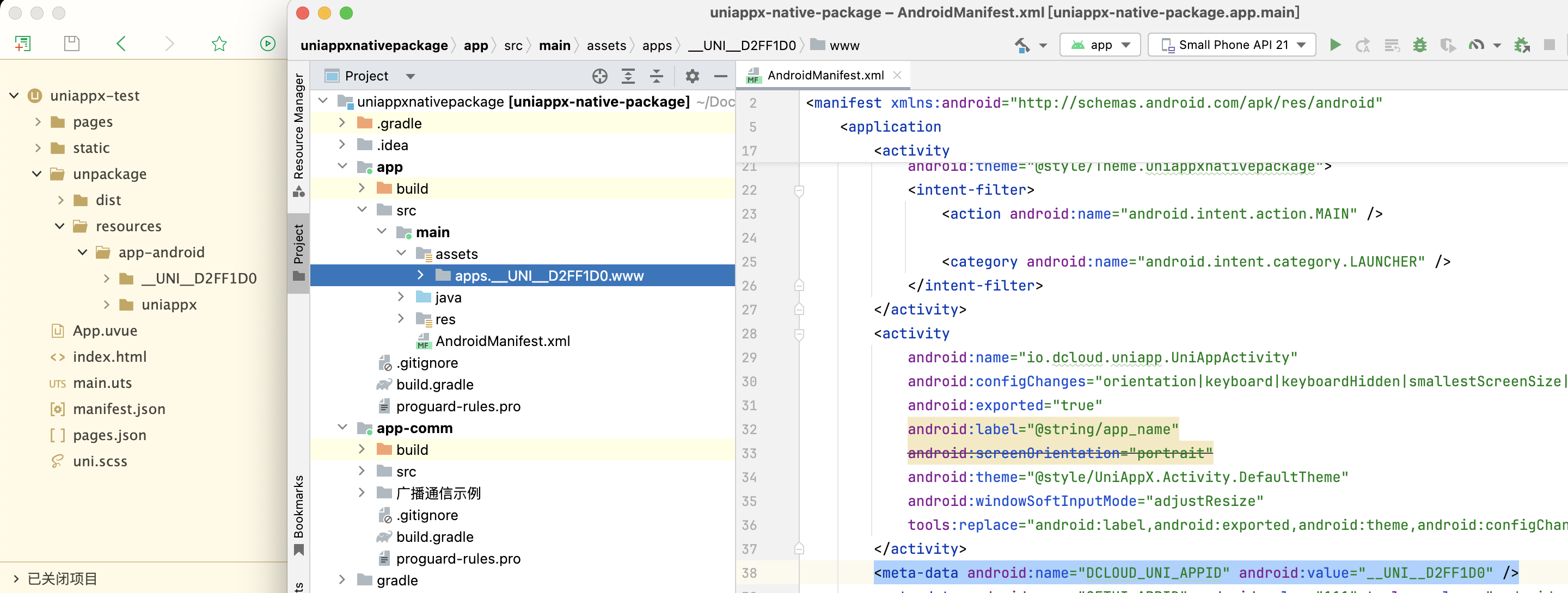Click the meta-data DCLOUD_UNI_APPID line 38
1568x593 pixels.
[1196, 573]
